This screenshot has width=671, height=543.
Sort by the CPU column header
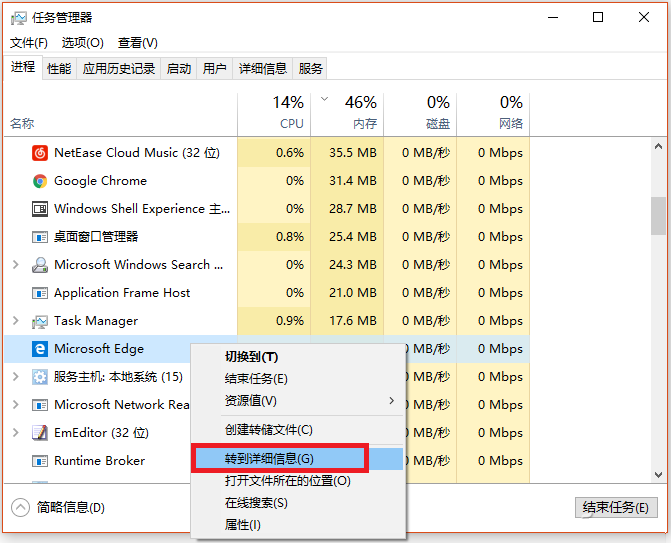pyautogui.click(x=274, y=114)
